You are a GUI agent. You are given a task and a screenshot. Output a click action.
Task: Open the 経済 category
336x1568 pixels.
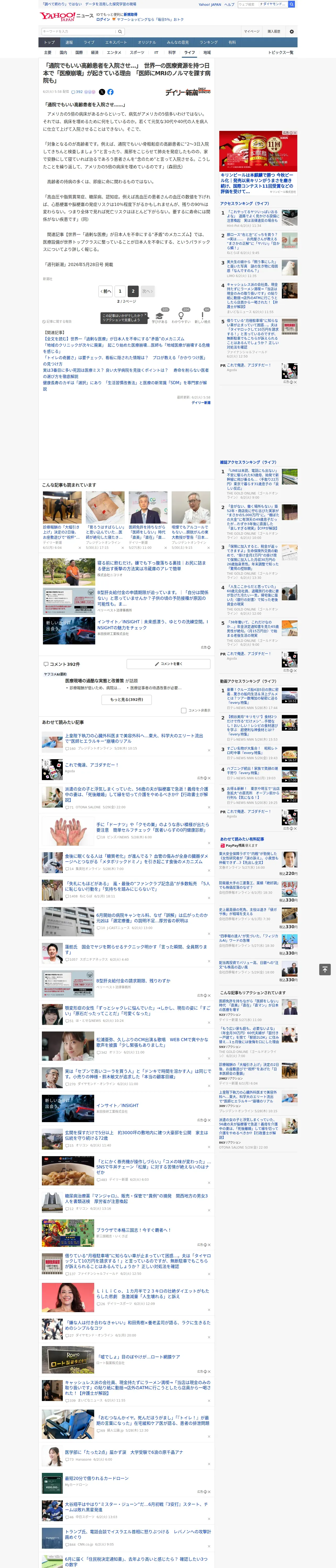[x=94, y=52]
